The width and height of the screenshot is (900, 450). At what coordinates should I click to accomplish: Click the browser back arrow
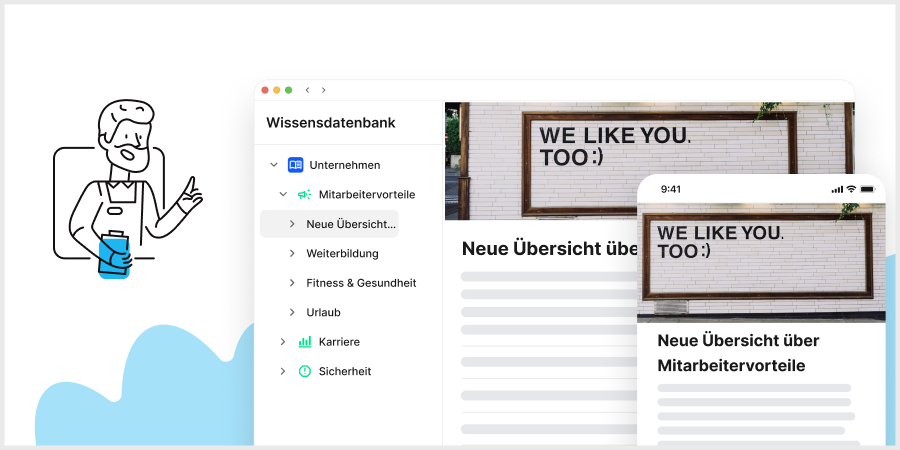(308, 90)
